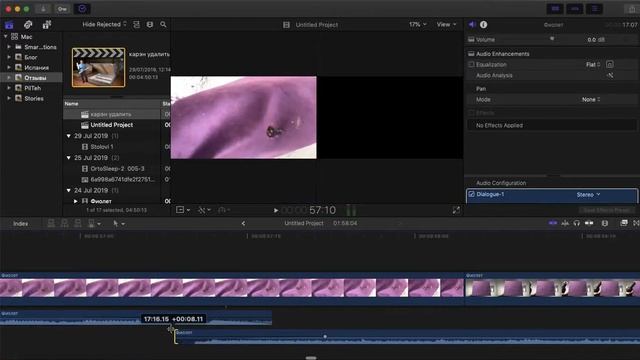This screenshot has width=640, height=360.
Task: Open clip appearance filmstrip icon
Action: (605, 223)
